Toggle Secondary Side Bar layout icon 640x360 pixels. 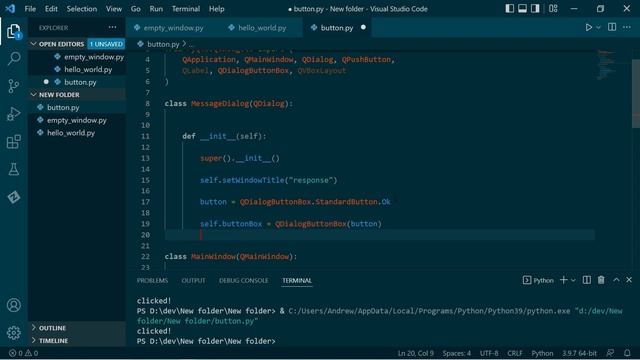[535, 9]
